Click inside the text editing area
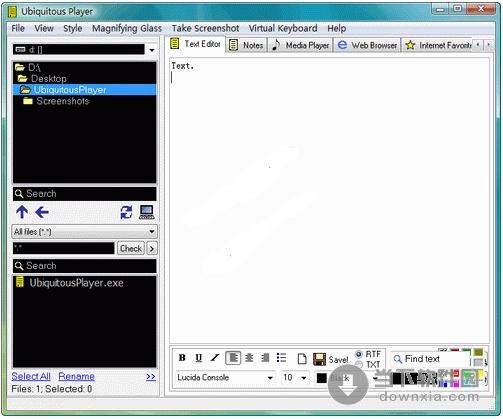Screen dimensions: 503x419 coord(329,201)
